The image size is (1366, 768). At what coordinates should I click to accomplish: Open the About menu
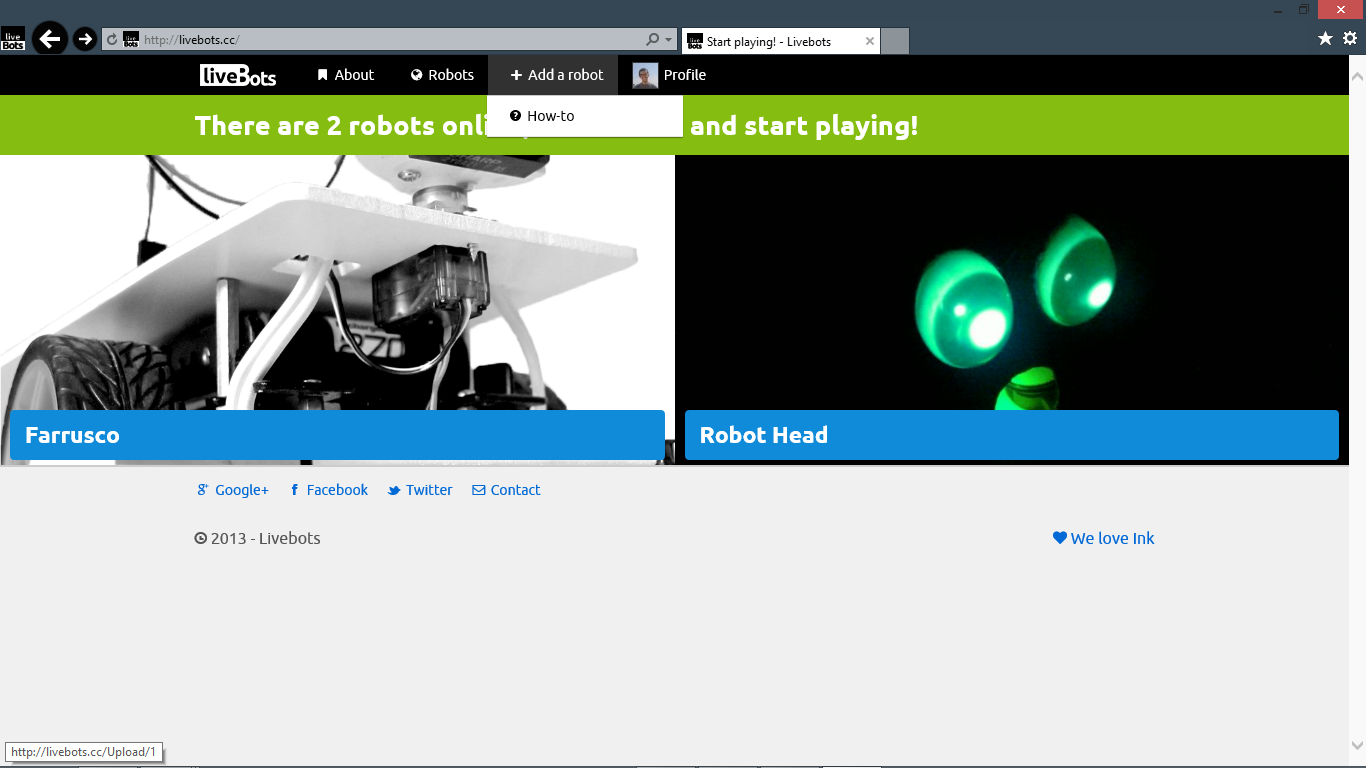click(352, 74)
